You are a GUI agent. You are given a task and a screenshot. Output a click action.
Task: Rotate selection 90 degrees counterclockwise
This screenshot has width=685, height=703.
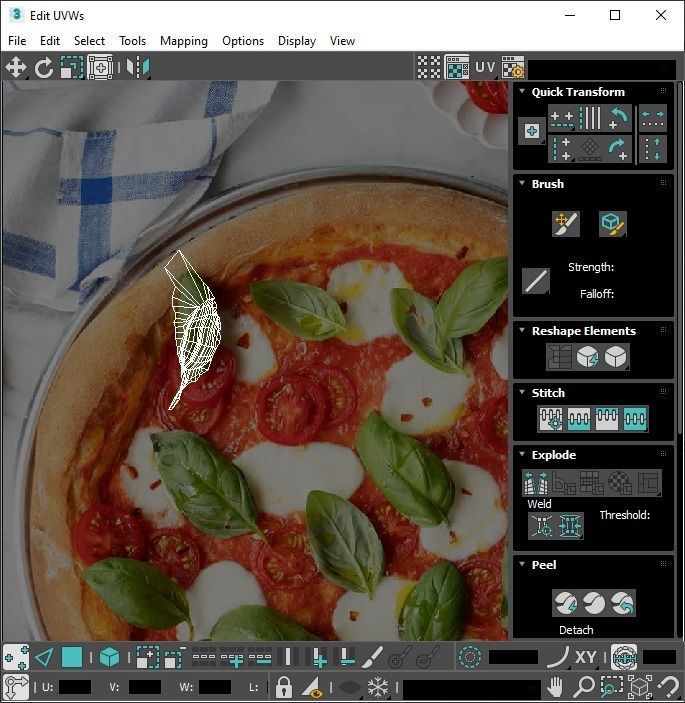tap(618, 118)
